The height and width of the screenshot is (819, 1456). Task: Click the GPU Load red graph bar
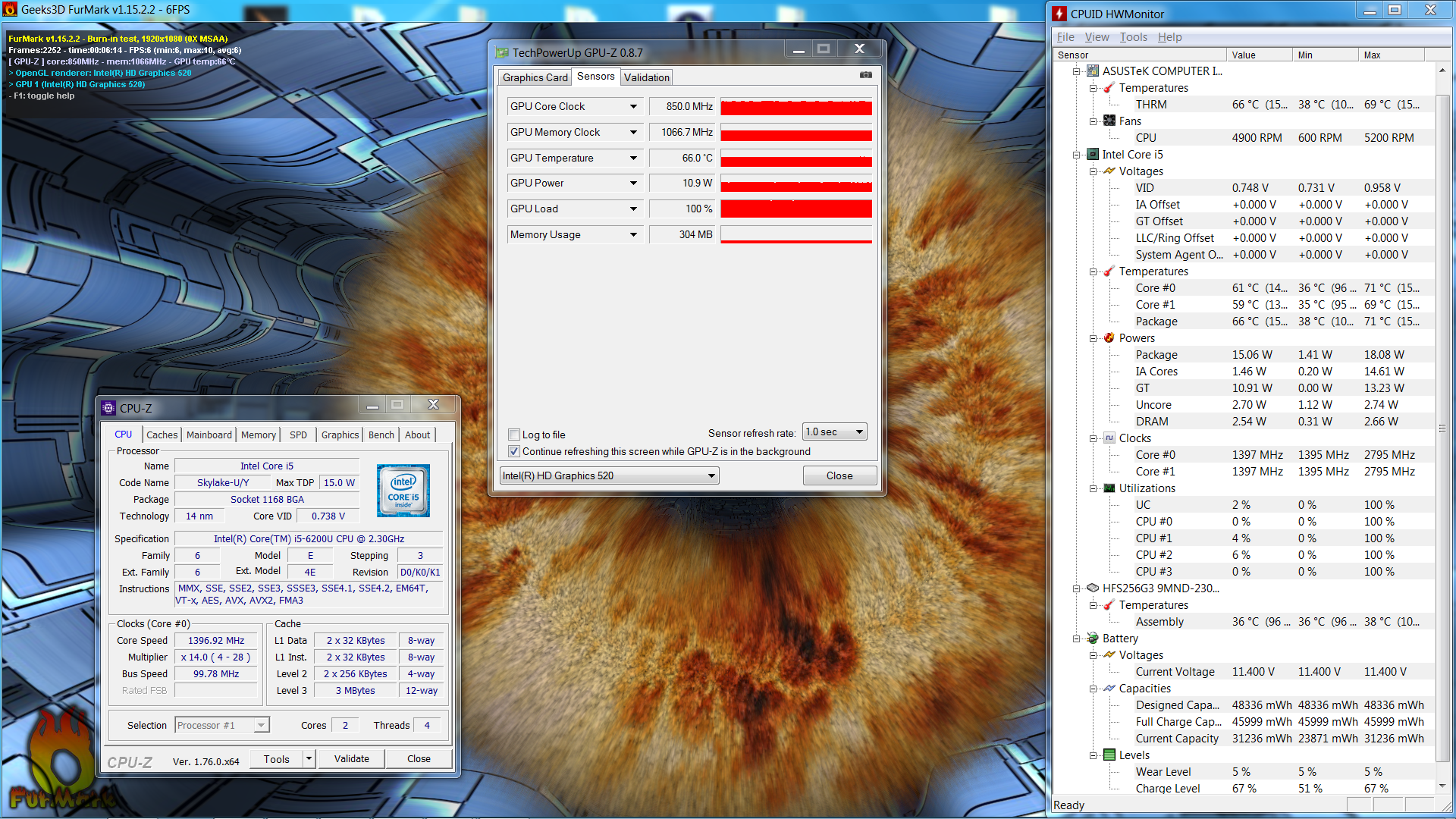pyautogui.click(x=796, y=209)
